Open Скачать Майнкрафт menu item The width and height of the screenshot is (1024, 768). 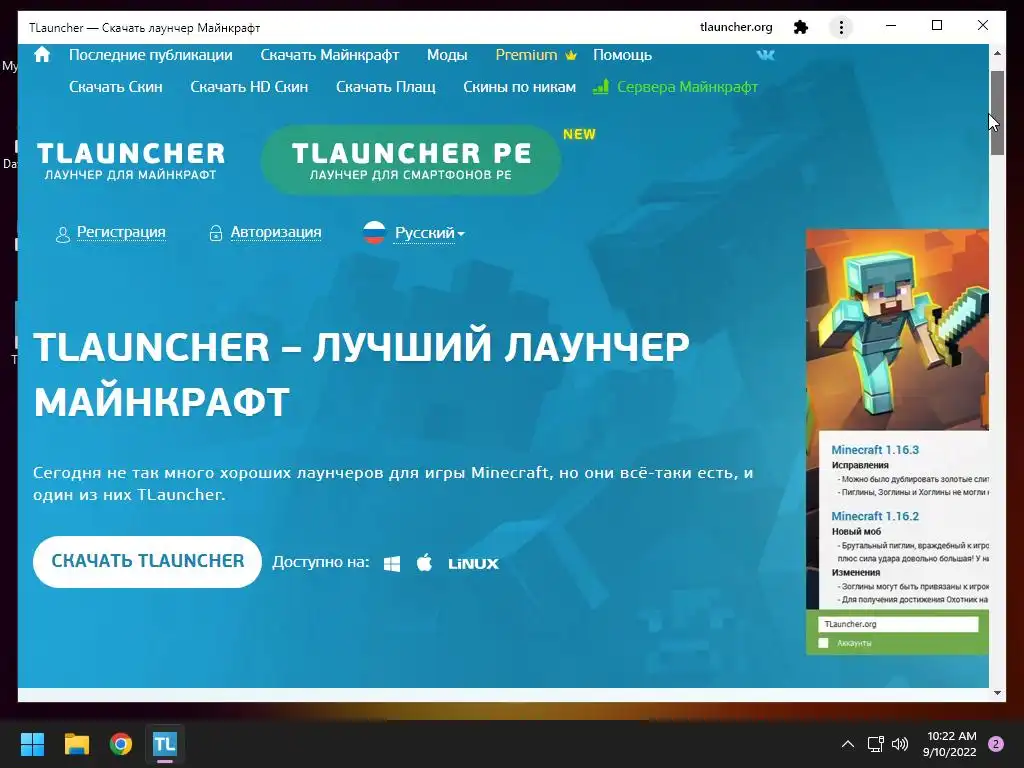(x=330, y=55)
